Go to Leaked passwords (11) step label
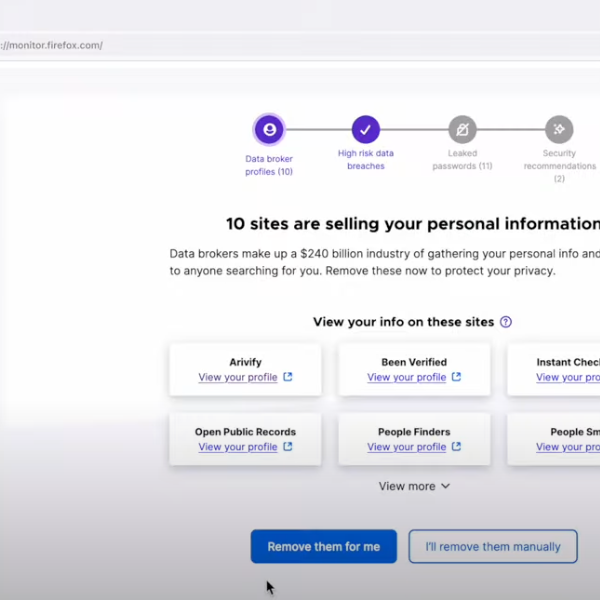This screenshot has width=600, height=600. tap(462, 159)
